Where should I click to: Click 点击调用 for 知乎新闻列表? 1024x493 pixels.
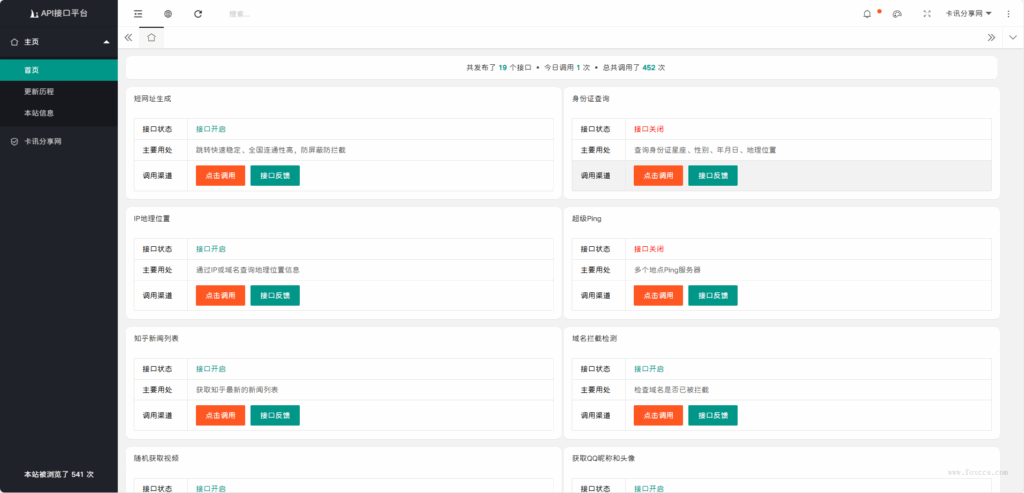[x=220, y=415]
